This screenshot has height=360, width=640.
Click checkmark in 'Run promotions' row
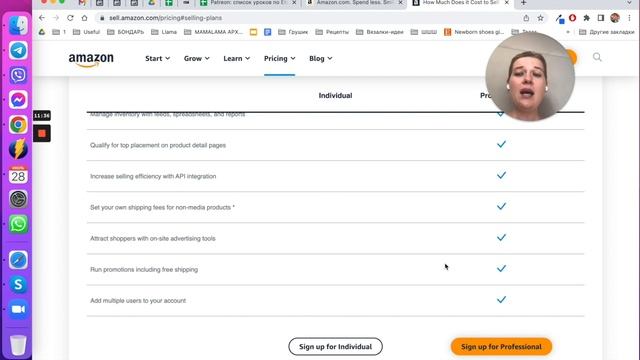501,269
